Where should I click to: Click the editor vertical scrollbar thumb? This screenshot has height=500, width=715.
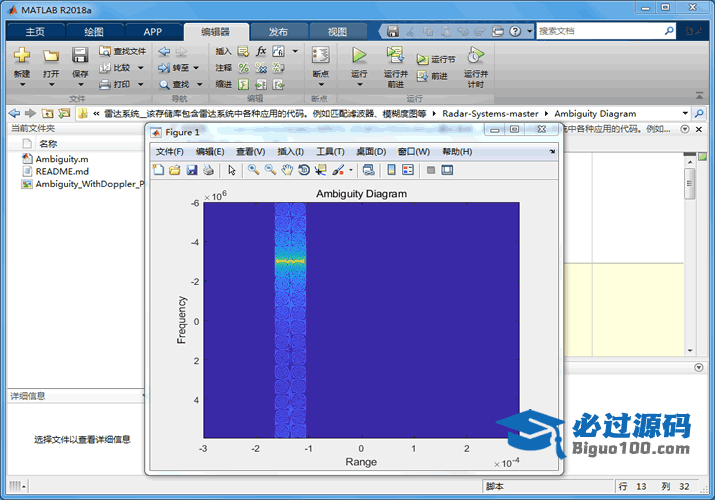coord(689,184)
